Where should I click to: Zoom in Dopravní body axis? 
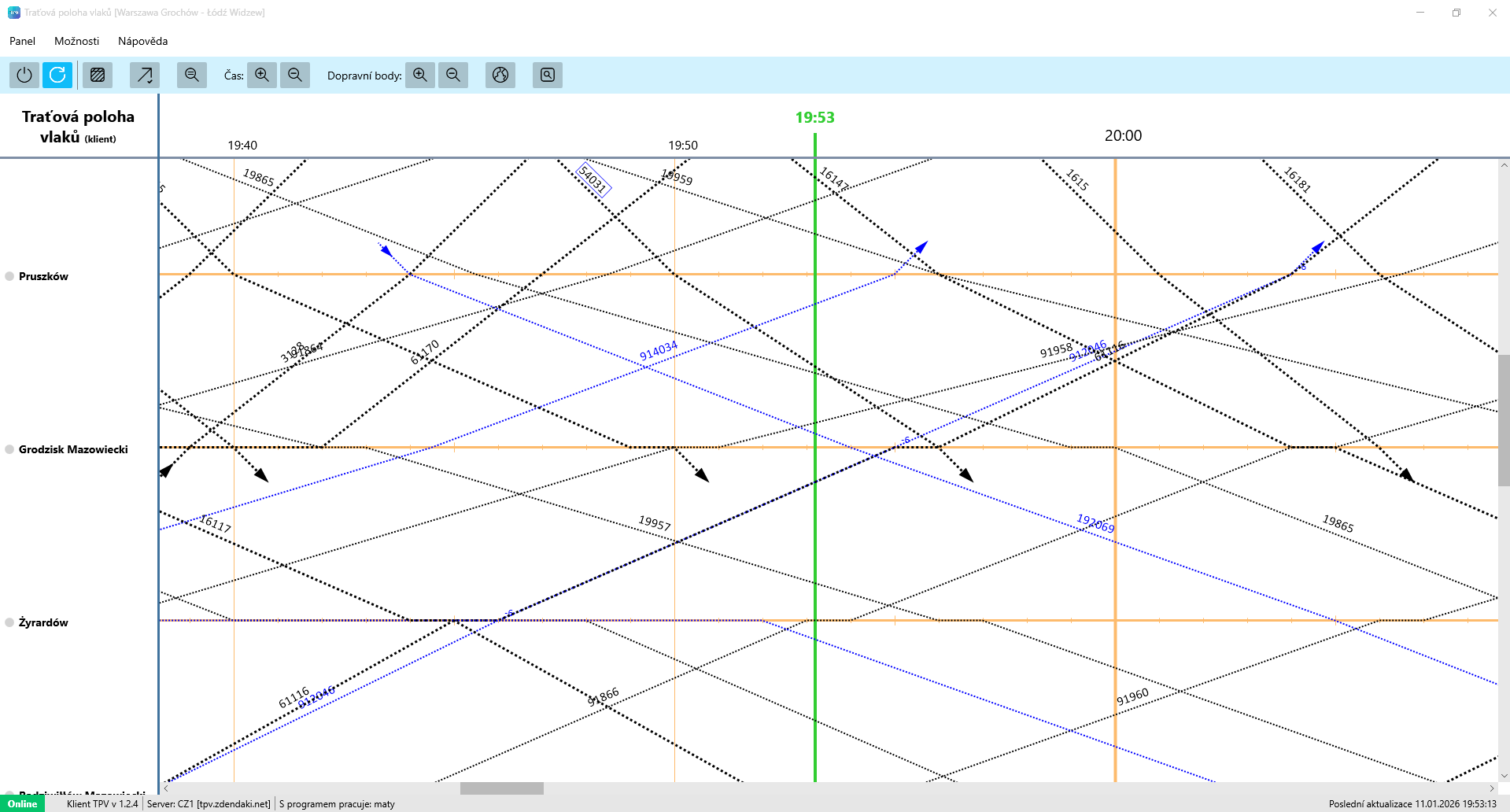[x=420, y=75]
